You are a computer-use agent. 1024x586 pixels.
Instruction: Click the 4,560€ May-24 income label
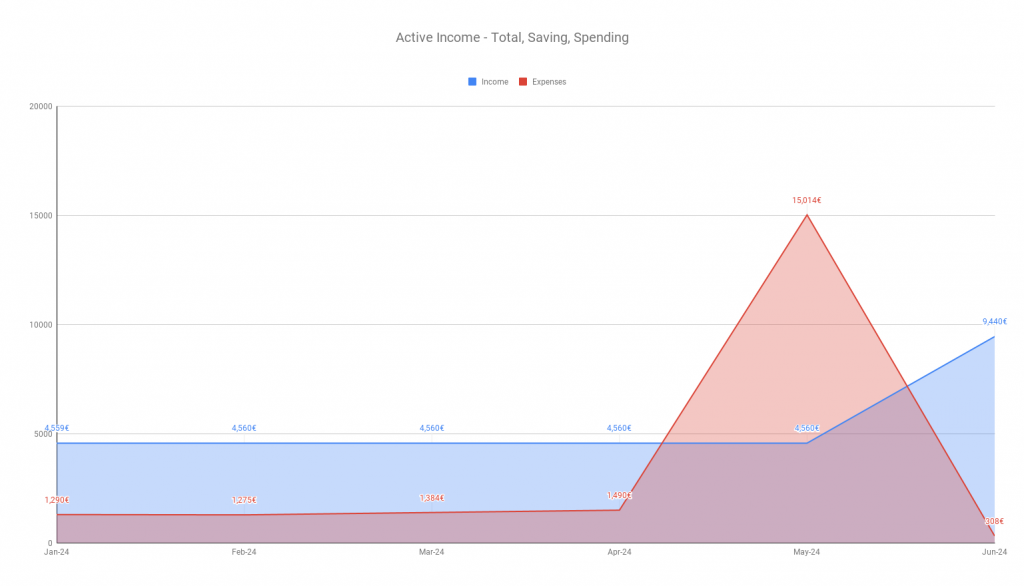click(807, 429)
